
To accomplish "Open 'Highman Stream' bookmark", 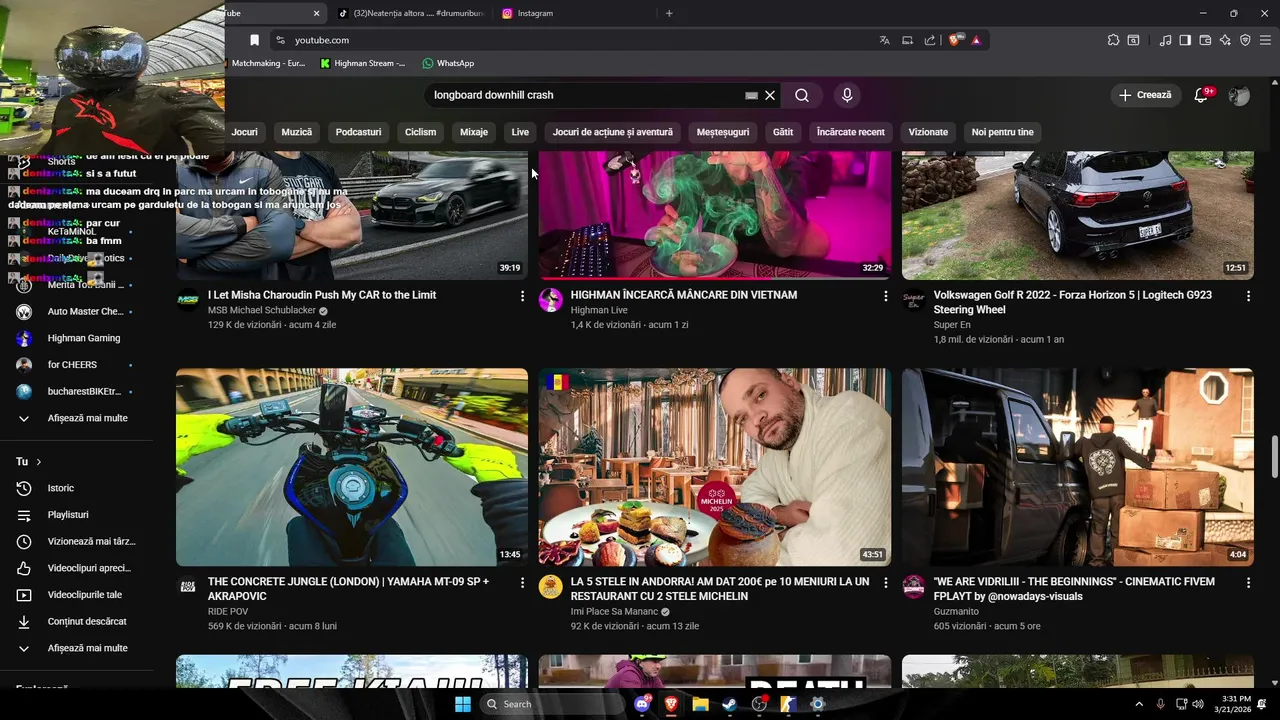I will pos(363,63).
